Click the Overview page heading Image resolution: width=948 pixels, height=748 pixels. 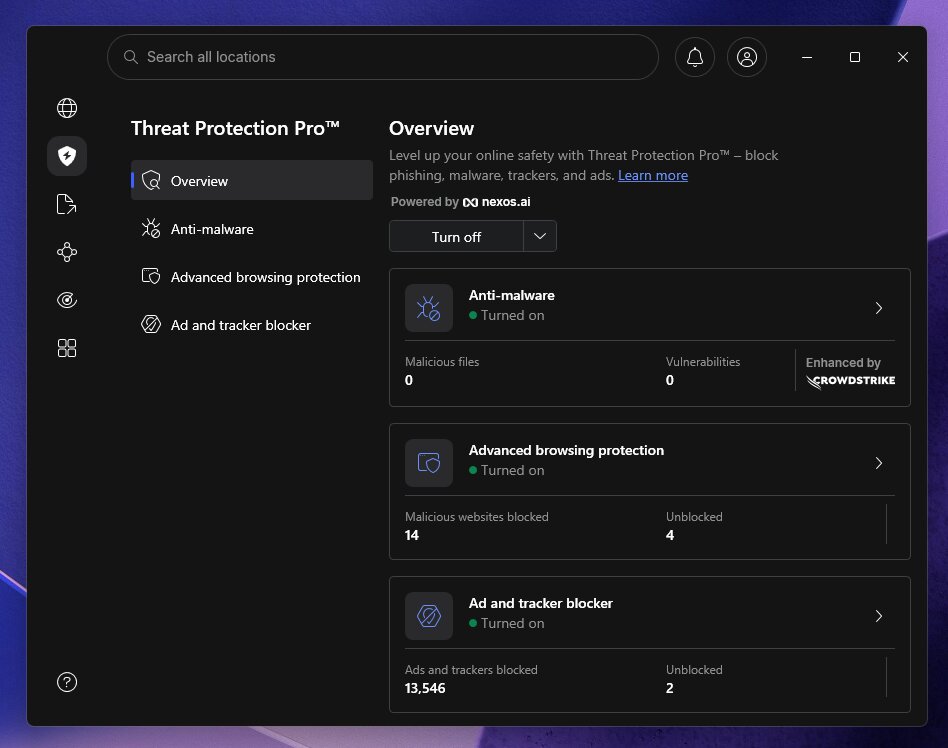pyautogui.click(x=432, y=128)
